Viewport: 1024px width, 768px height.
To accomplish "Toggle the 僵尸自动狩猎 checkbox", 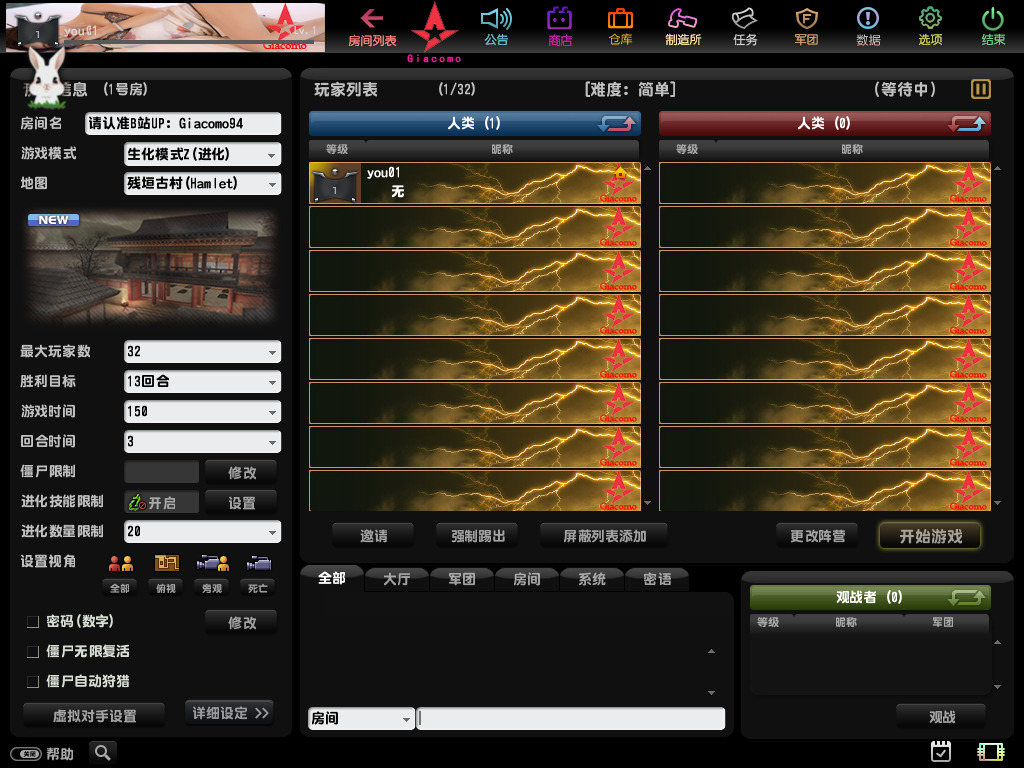I will [33, 682].
